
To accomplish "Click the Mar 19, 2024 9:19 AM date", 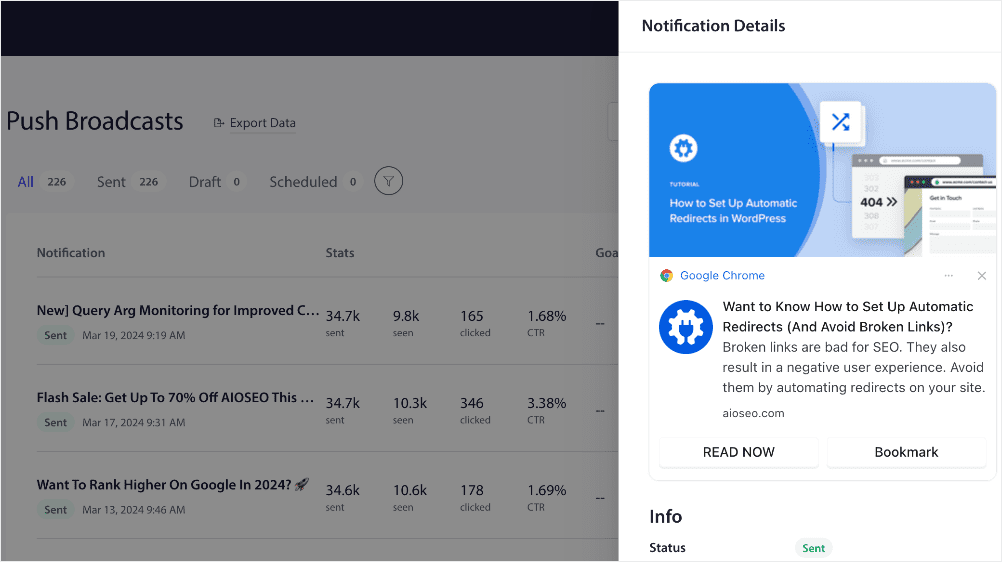I will coord(134,335).
